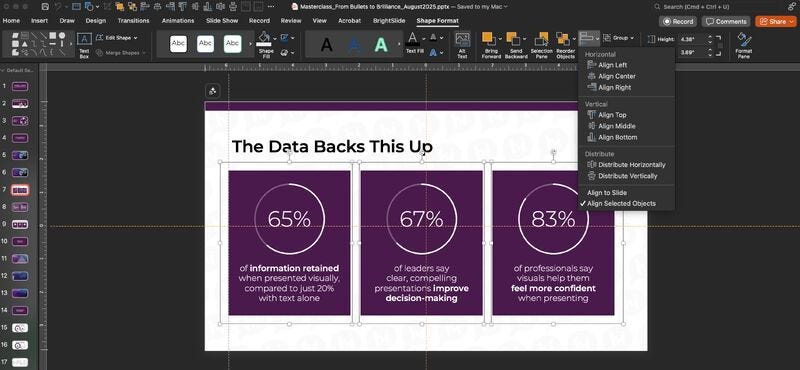Enable Align to Slide option
The image size is (800, 370).
pyautogui.click(x=607, y=192)
